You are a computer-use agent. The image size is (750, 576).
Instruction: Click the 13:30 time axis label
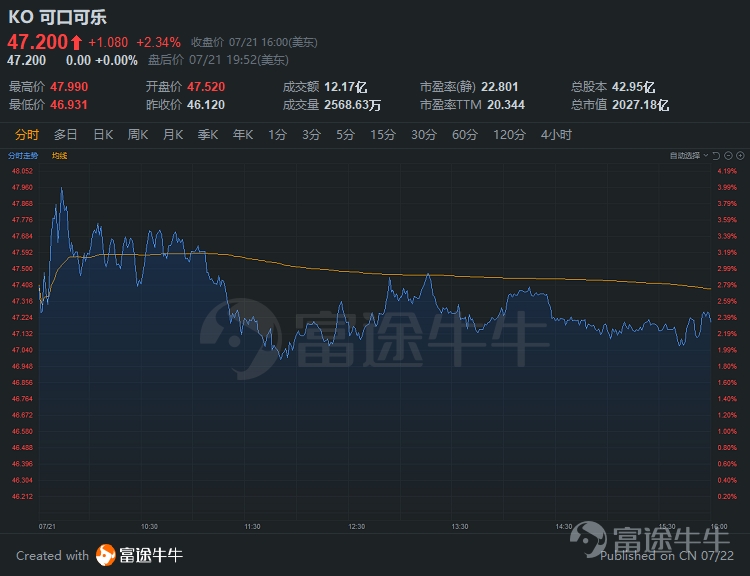pyautogui.click(x=460, y=527)
